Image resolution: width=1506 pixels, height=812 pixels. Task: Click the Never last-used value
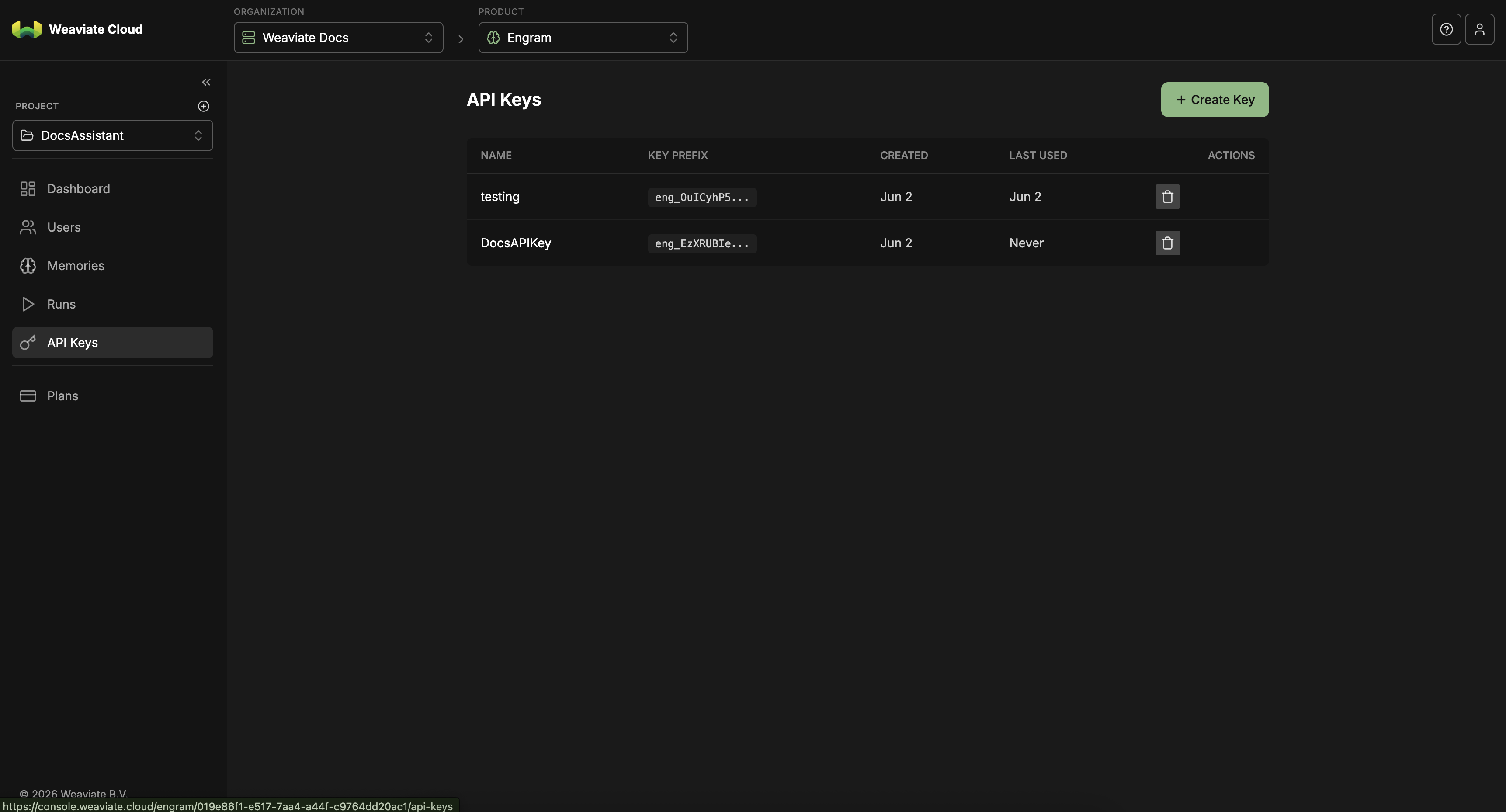pos(1026,243)
